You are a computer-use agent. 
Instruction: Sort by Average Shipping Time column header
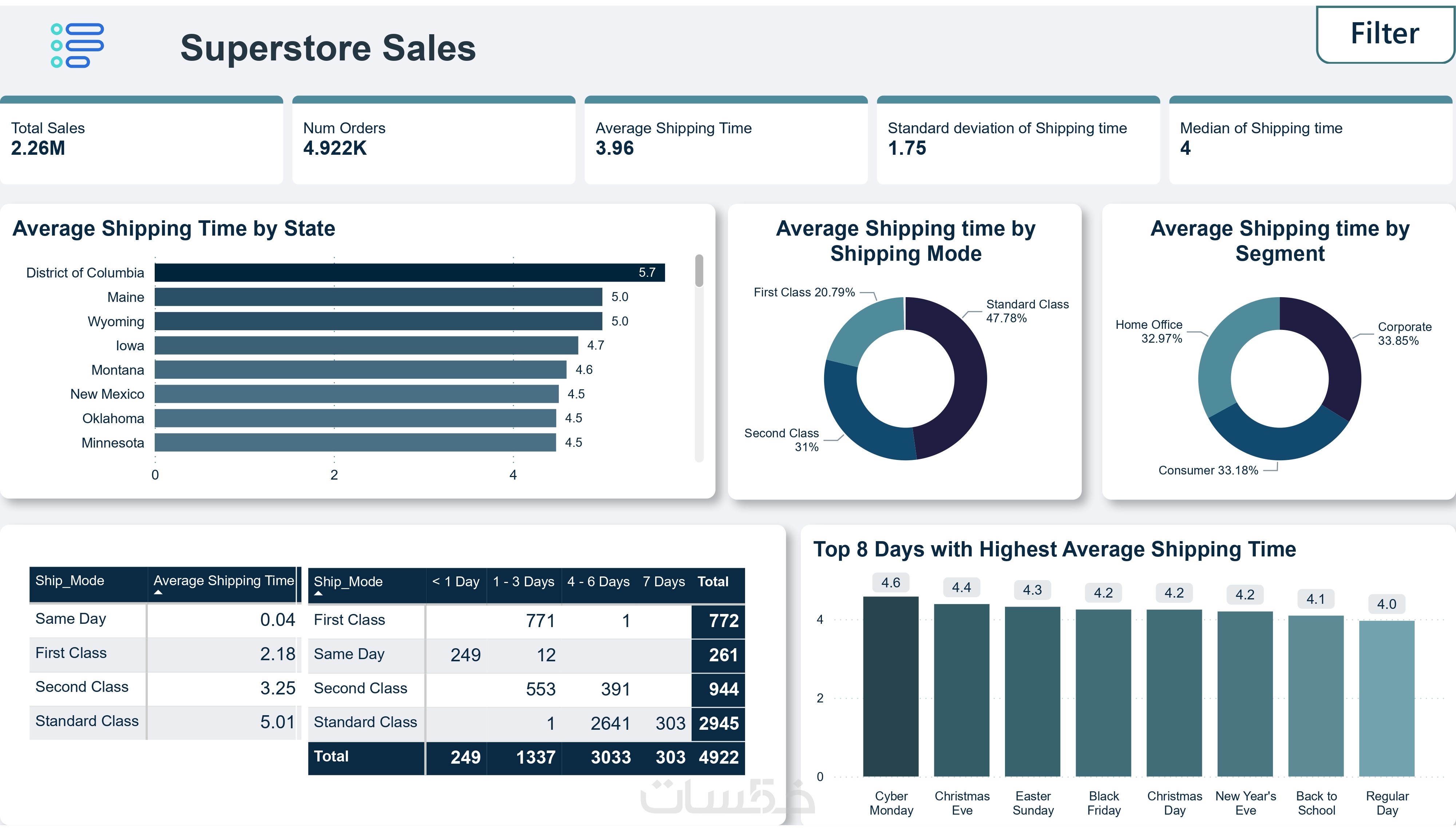point(223,581)
